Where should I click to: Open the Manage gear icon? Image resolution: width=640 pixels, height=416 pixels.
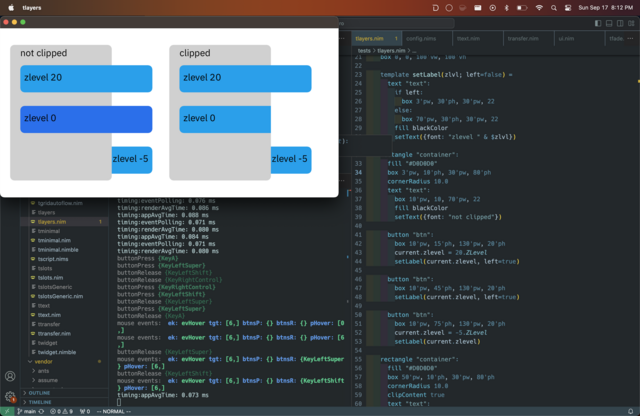point(10,396)
